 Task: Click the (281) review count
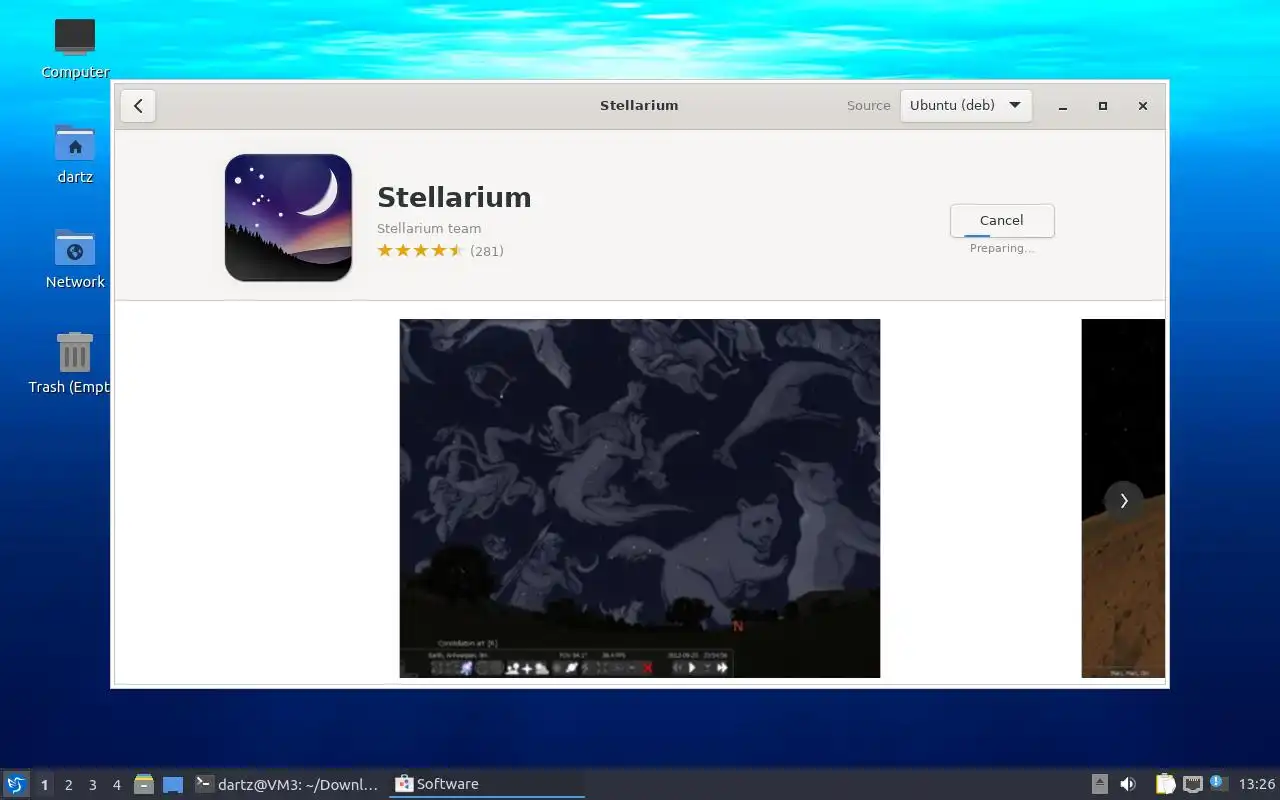click(487, 251)
